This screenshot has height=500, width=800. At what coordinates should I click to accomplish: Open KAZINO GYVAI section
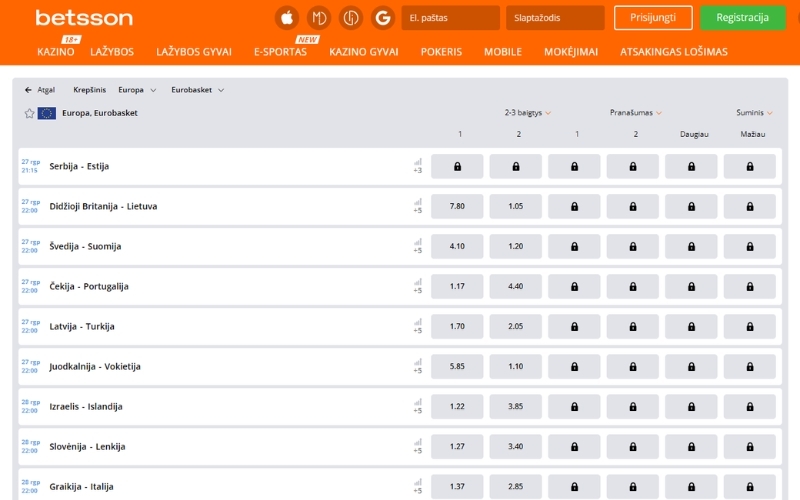[363, 52]
